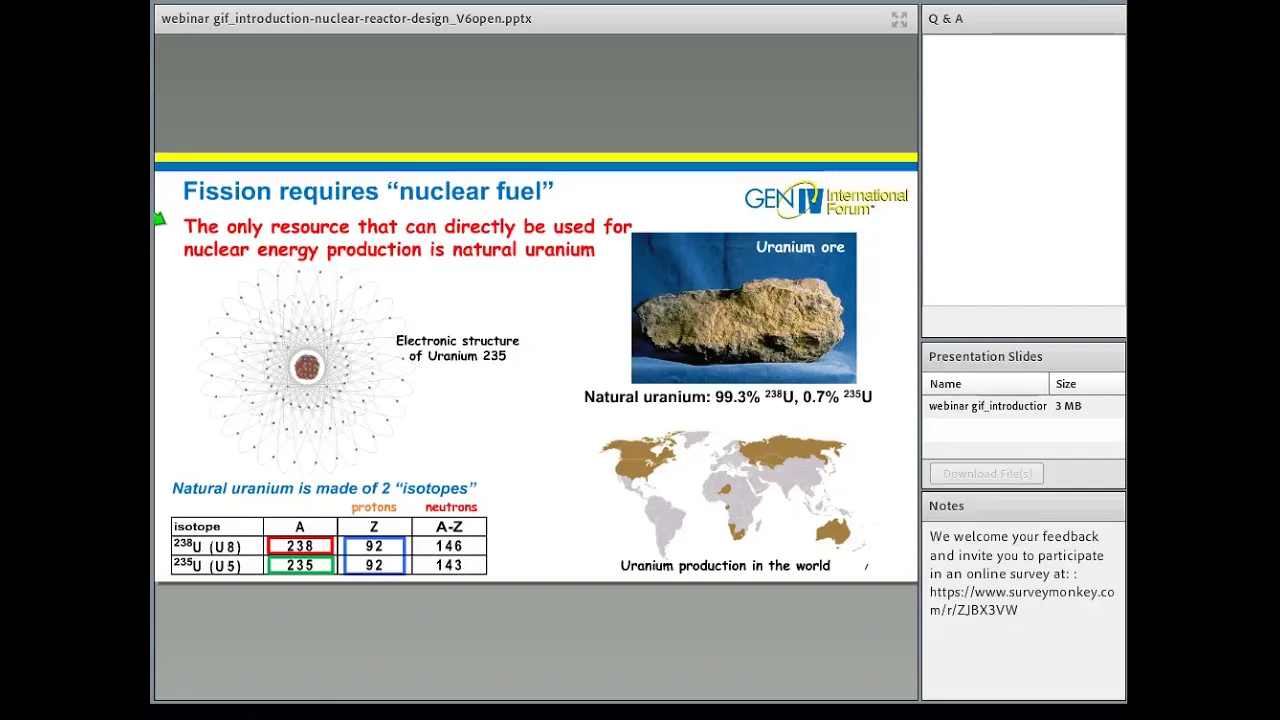Select the 'webinar gif_introductior' file row
The width and height of the screenshot is (1280, 720).
[x=1024, y=406]
